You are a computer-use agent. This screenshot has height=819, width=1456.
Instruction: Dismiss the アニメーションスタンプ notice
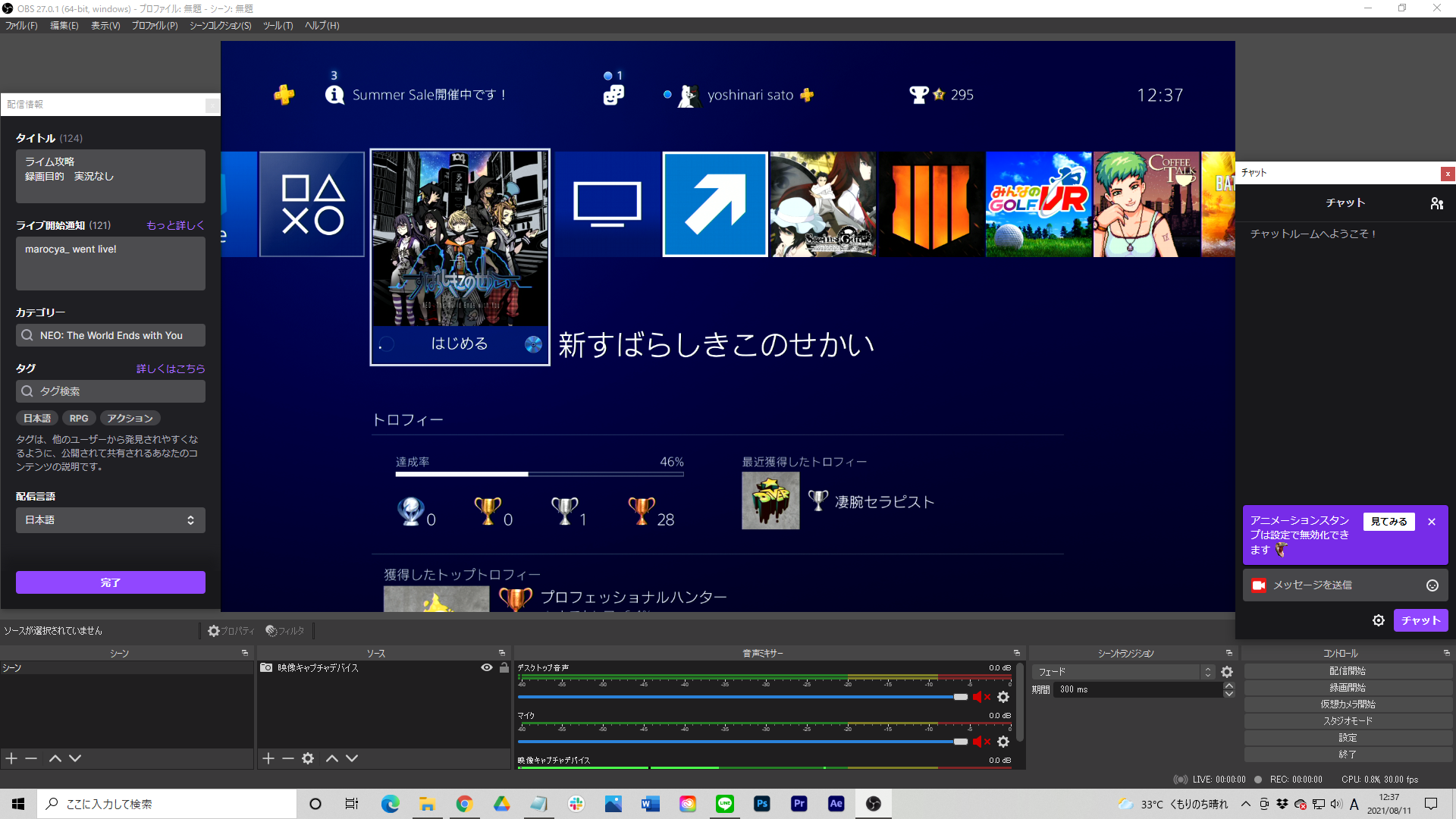(x=1432, y=522)
